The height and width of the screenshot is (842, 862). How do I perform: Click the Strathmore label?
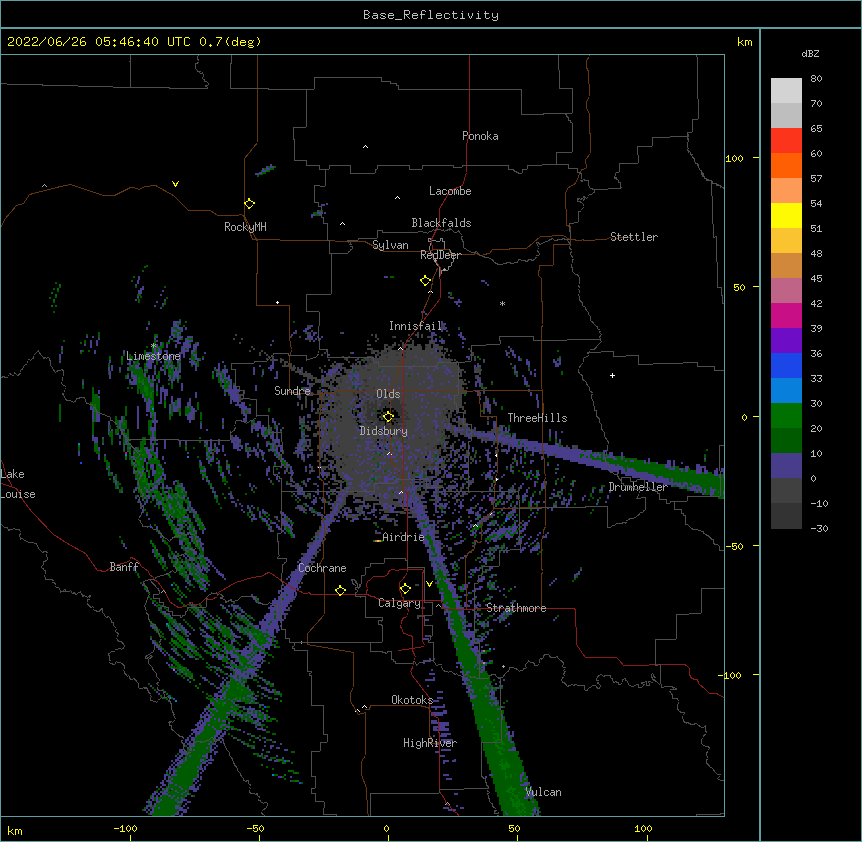pos(516,608)
